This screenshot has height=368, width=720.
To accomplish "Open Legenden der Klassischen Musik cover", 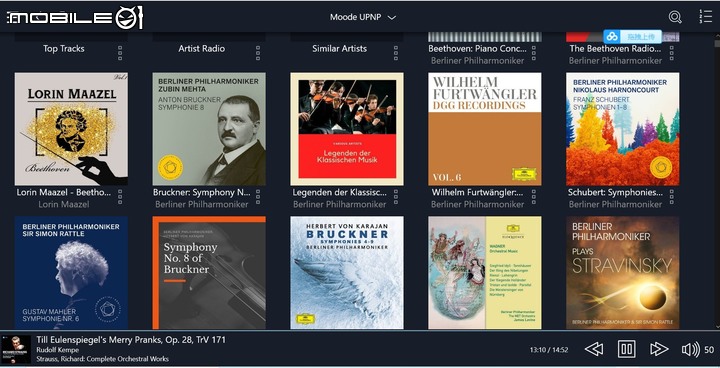I will click(347, 129).
